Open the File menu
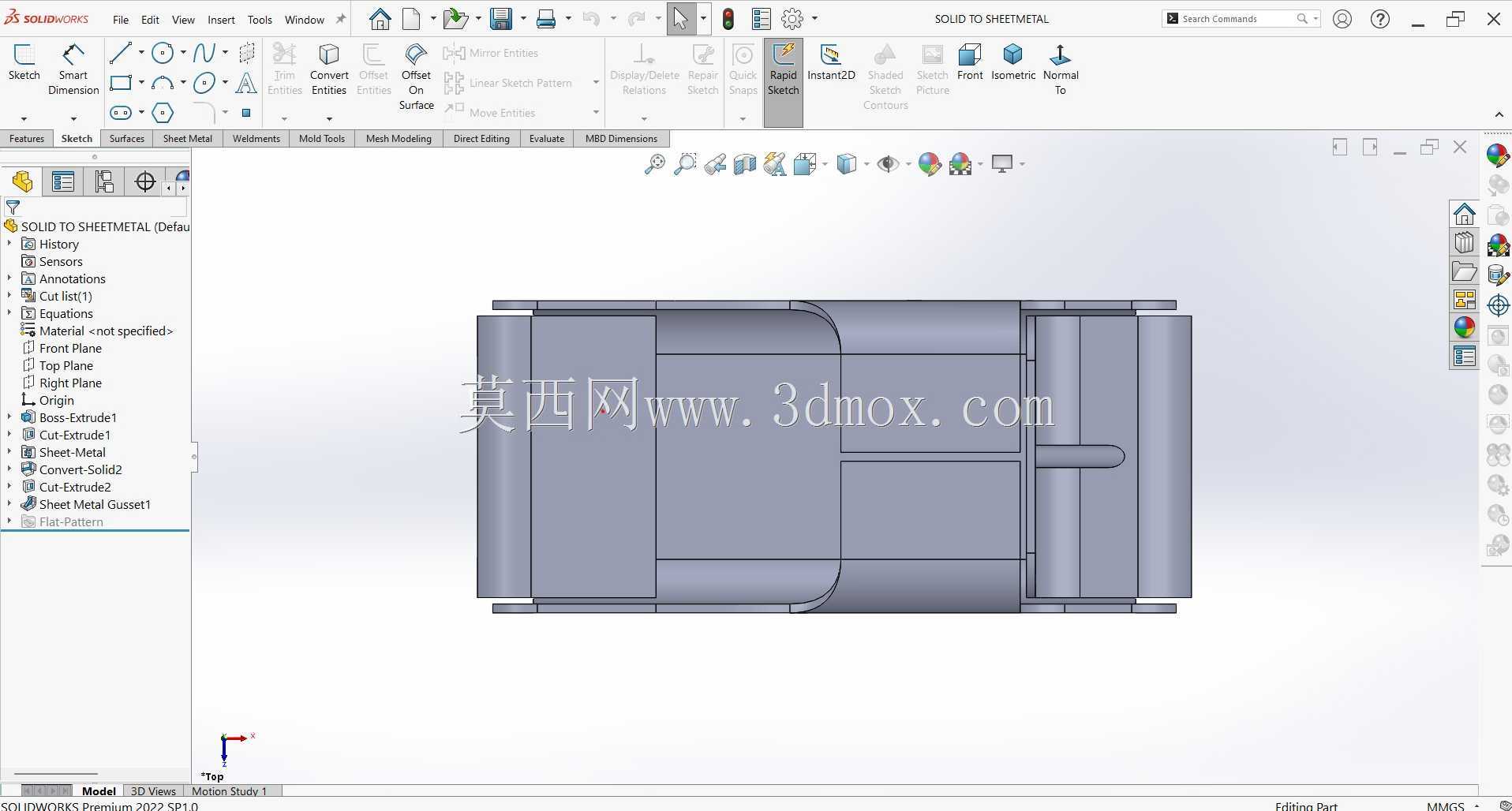The image size is (1512, 811). 121,20
